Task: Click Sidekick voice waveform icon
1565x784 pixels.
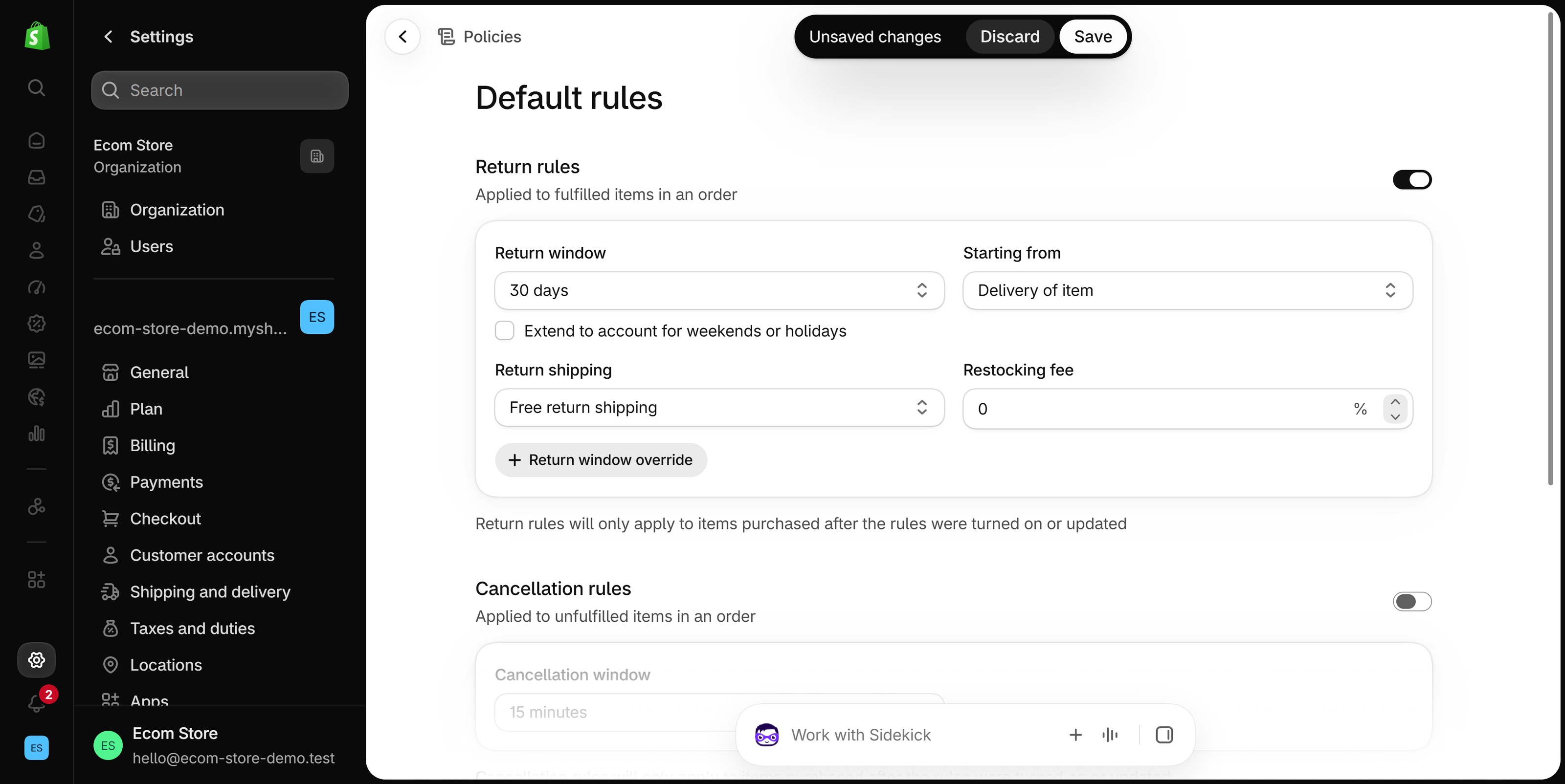Action: click(x=1109, y=735)
